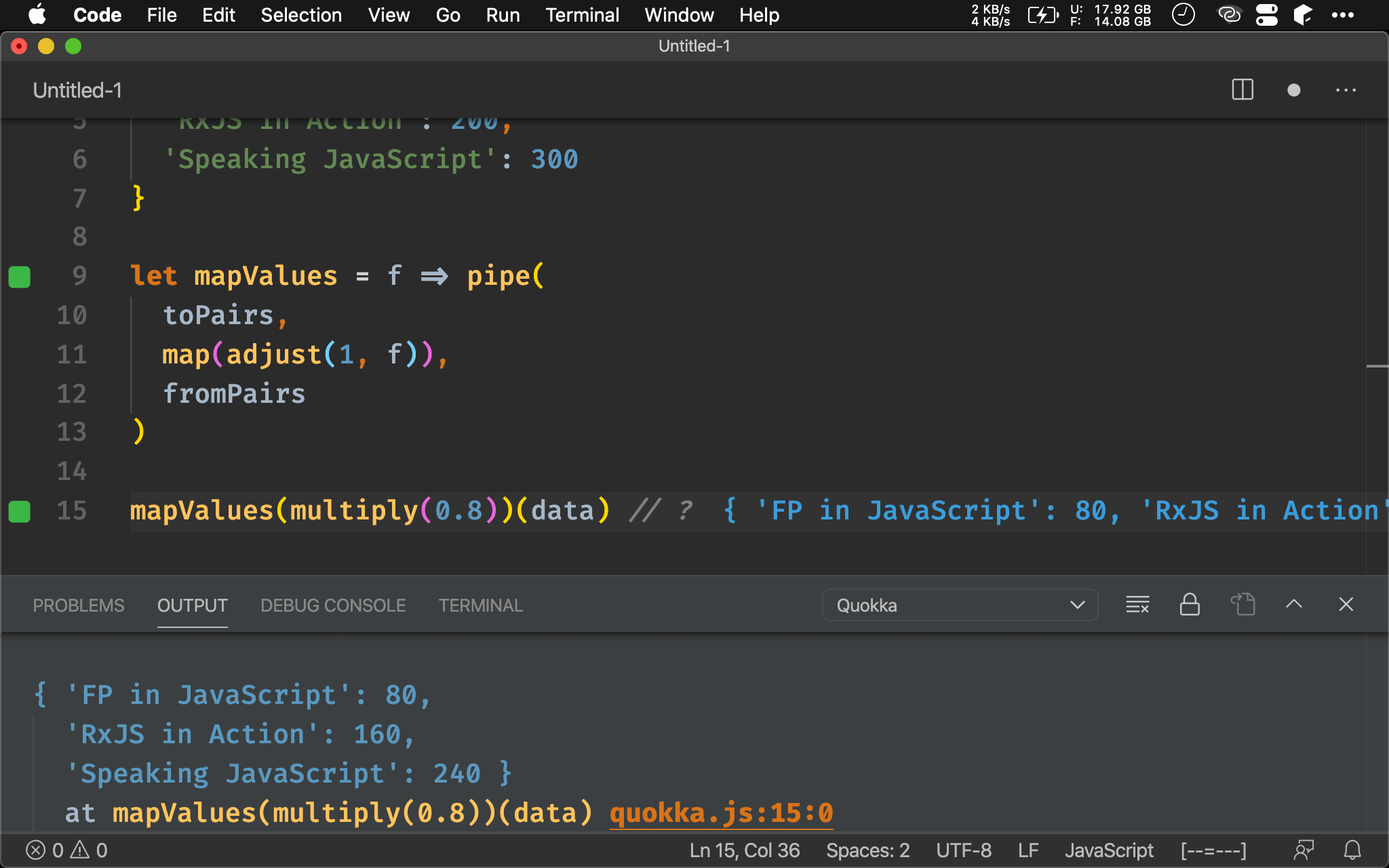Screen dimensions: 1389x868
Task: Click the multiply call on line 15
Action: 354,510
